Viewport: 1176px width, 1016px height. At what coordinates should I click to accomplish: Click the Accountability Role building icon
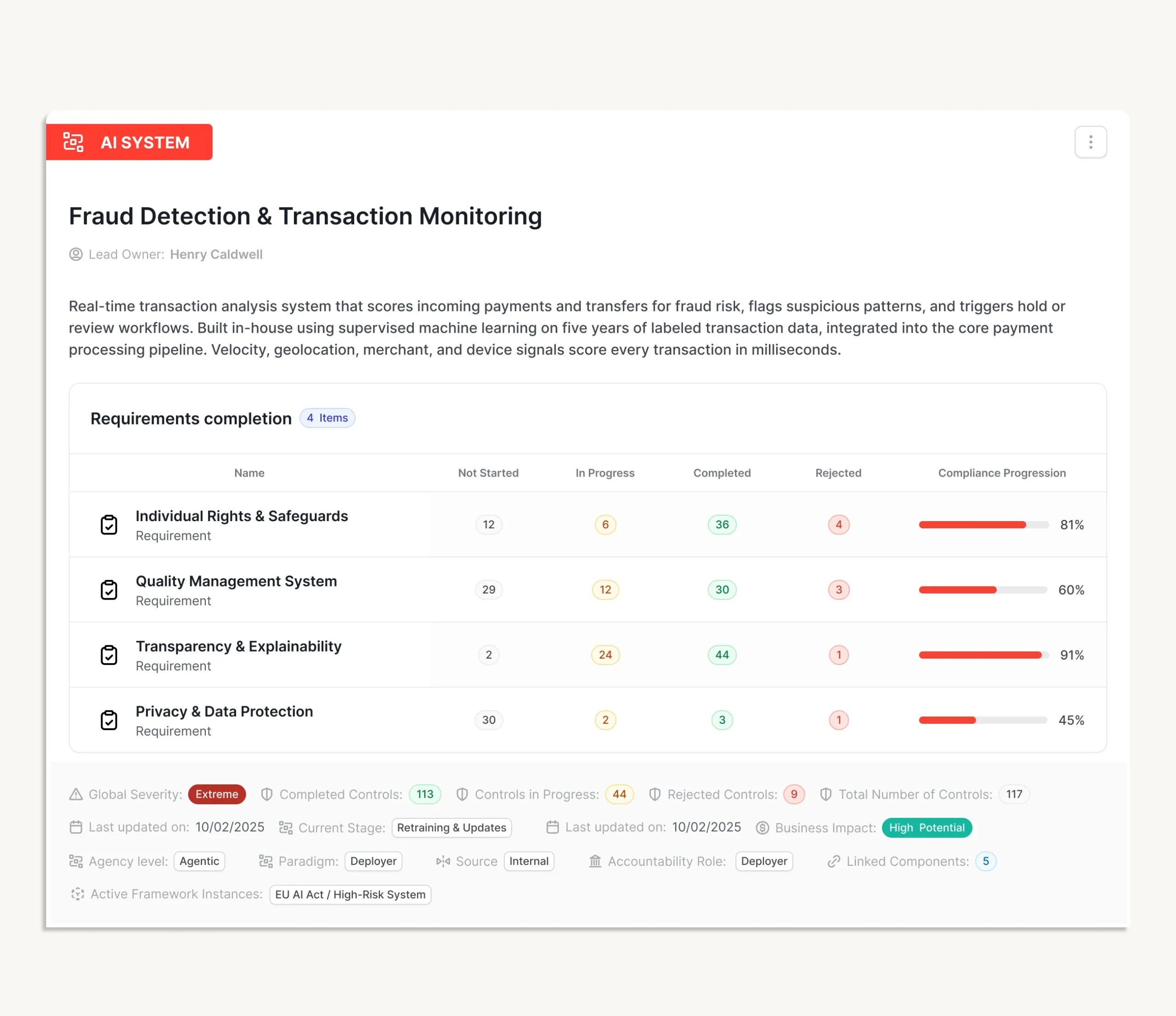[595, 861]
